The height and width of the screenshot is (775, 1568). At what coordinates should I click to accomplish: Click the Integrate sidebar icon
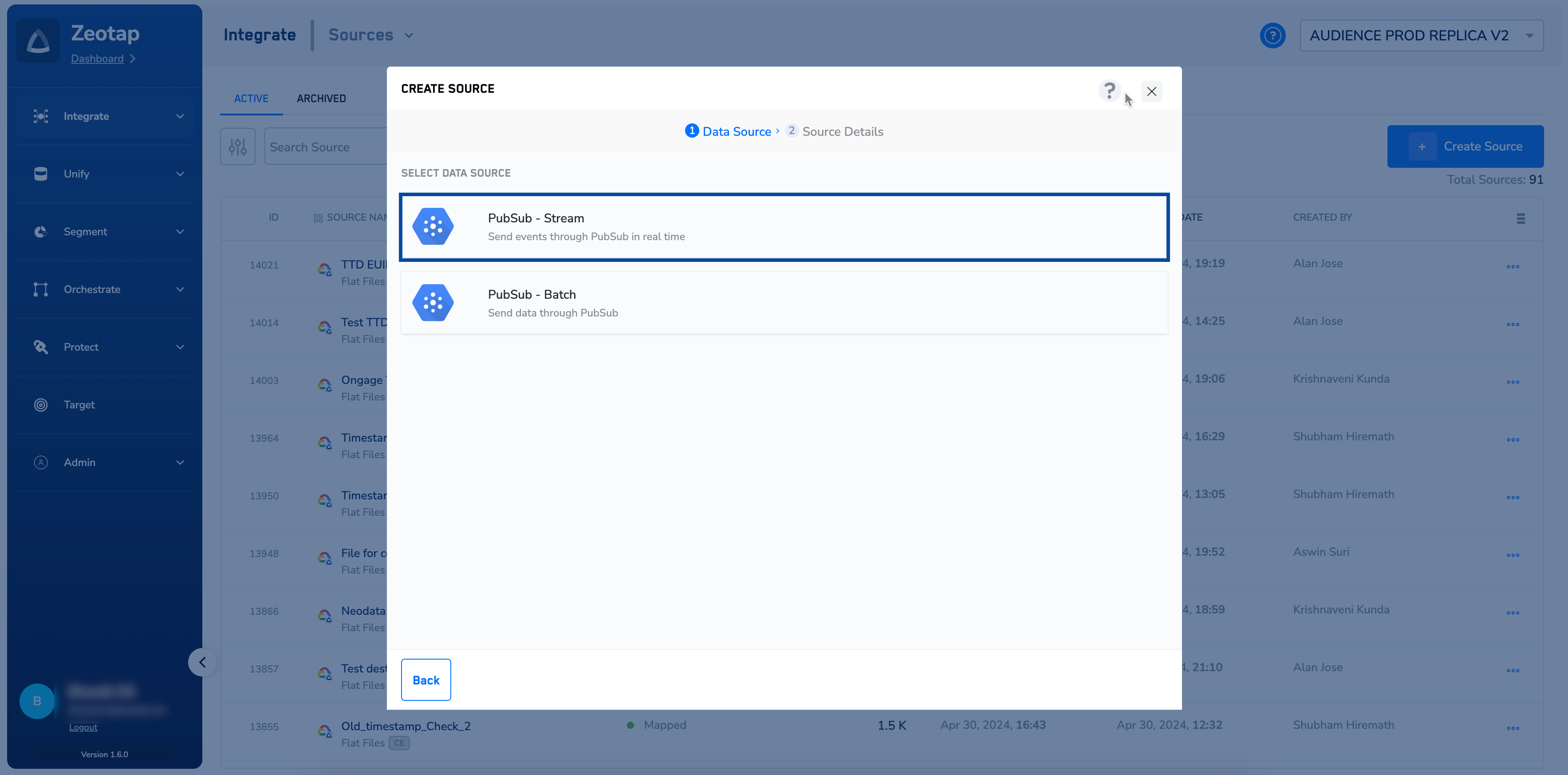pos(41,116)
